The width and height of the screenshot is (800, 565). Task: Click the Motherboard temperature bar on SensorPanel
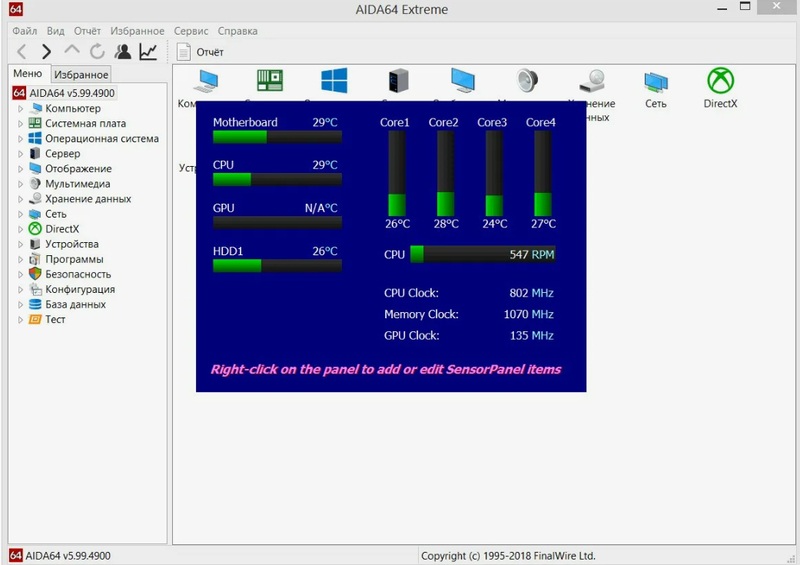278,137
